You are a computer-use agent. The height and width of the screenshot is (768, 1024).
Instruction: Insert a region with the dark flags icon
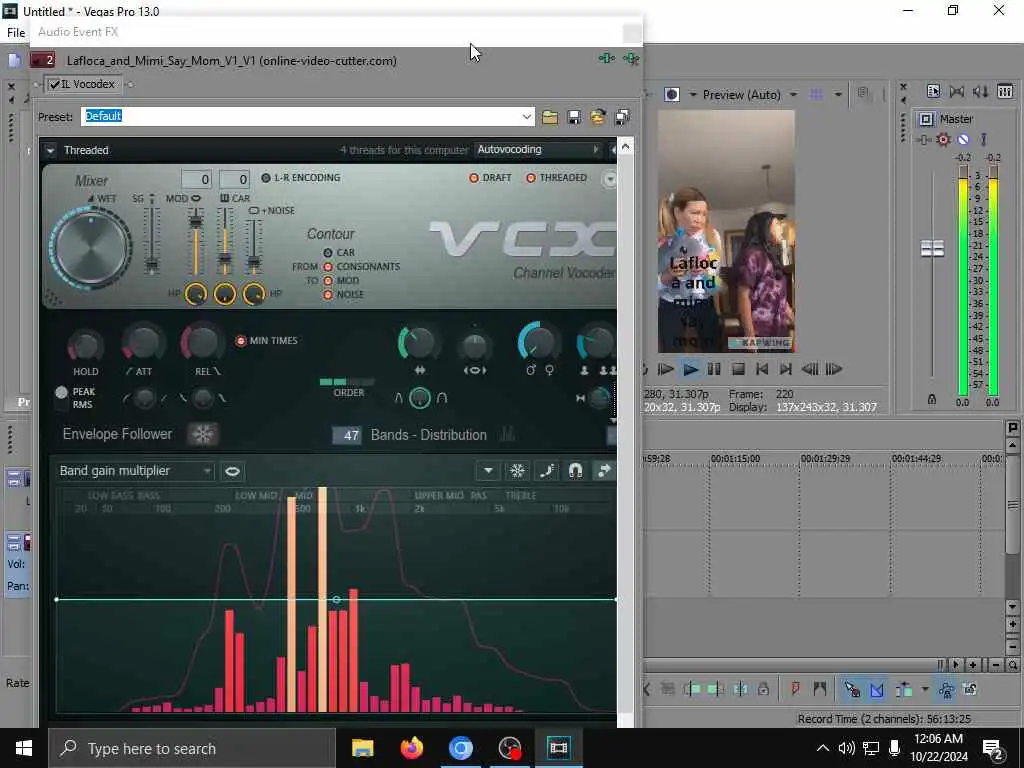(820, 689)
